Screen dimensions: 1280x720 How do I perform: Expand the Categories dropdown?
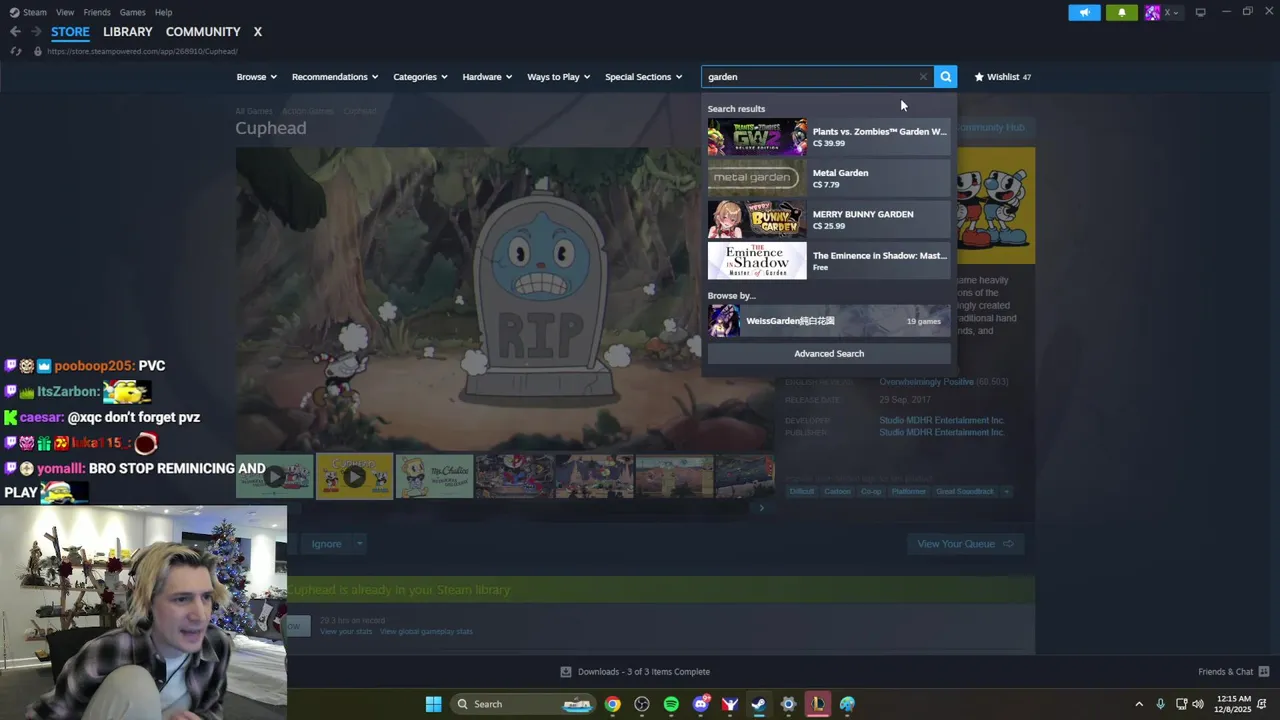(420, 77)
